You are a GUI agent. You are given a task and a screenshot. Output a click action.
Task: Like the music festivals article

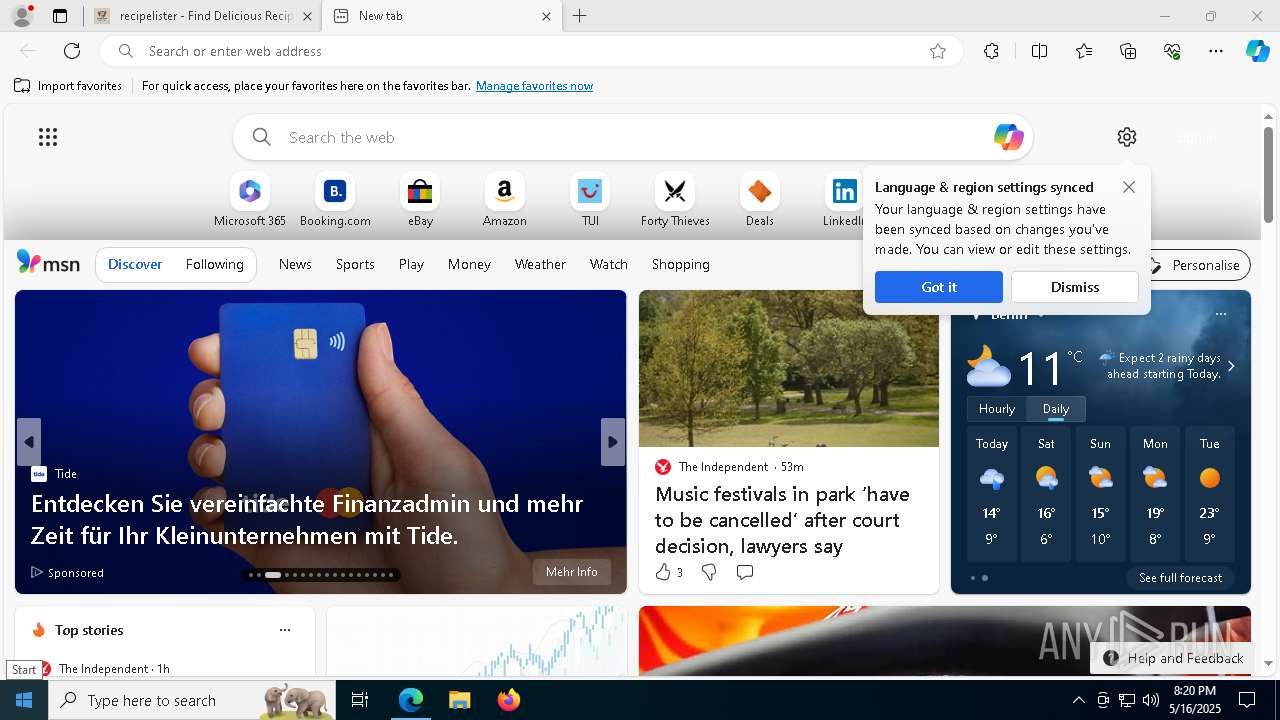(x=668, y=572)
